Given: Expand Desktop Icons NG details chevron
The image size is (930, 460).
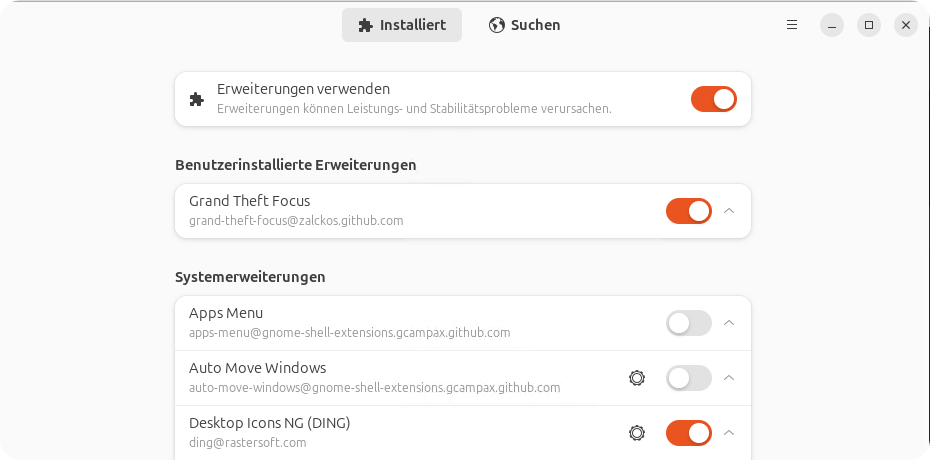Looking at the screenshot, I should click(x=730, y=433).
